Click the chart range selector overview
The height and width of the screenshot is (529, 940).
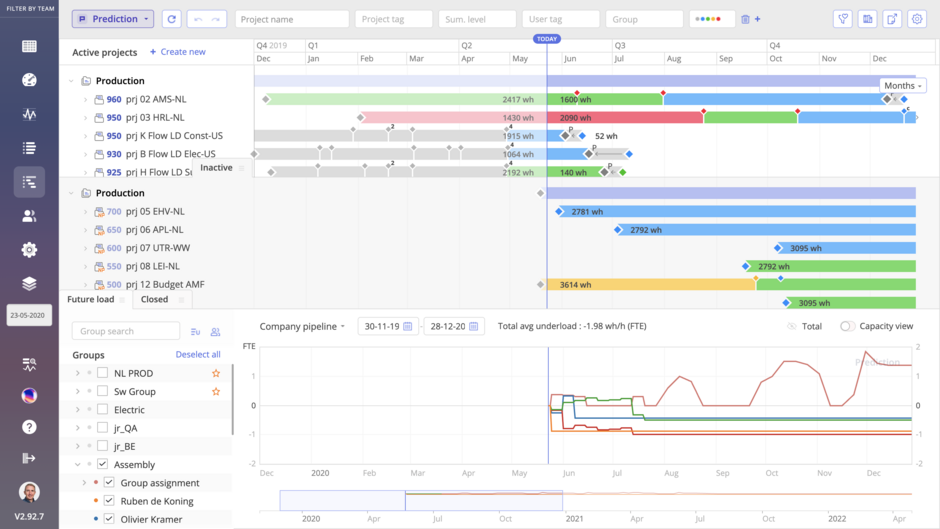(x=421, y=501)
